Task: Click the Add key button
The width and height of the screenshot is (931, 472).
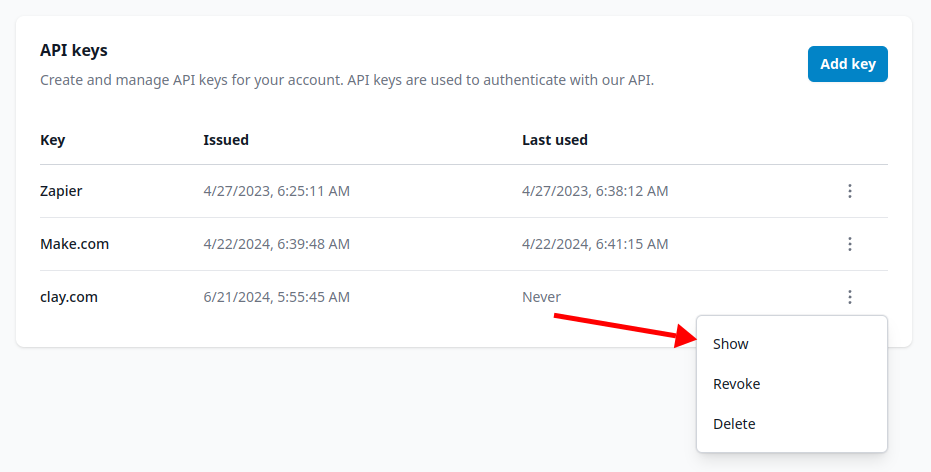Action: [x=847, y=64]
